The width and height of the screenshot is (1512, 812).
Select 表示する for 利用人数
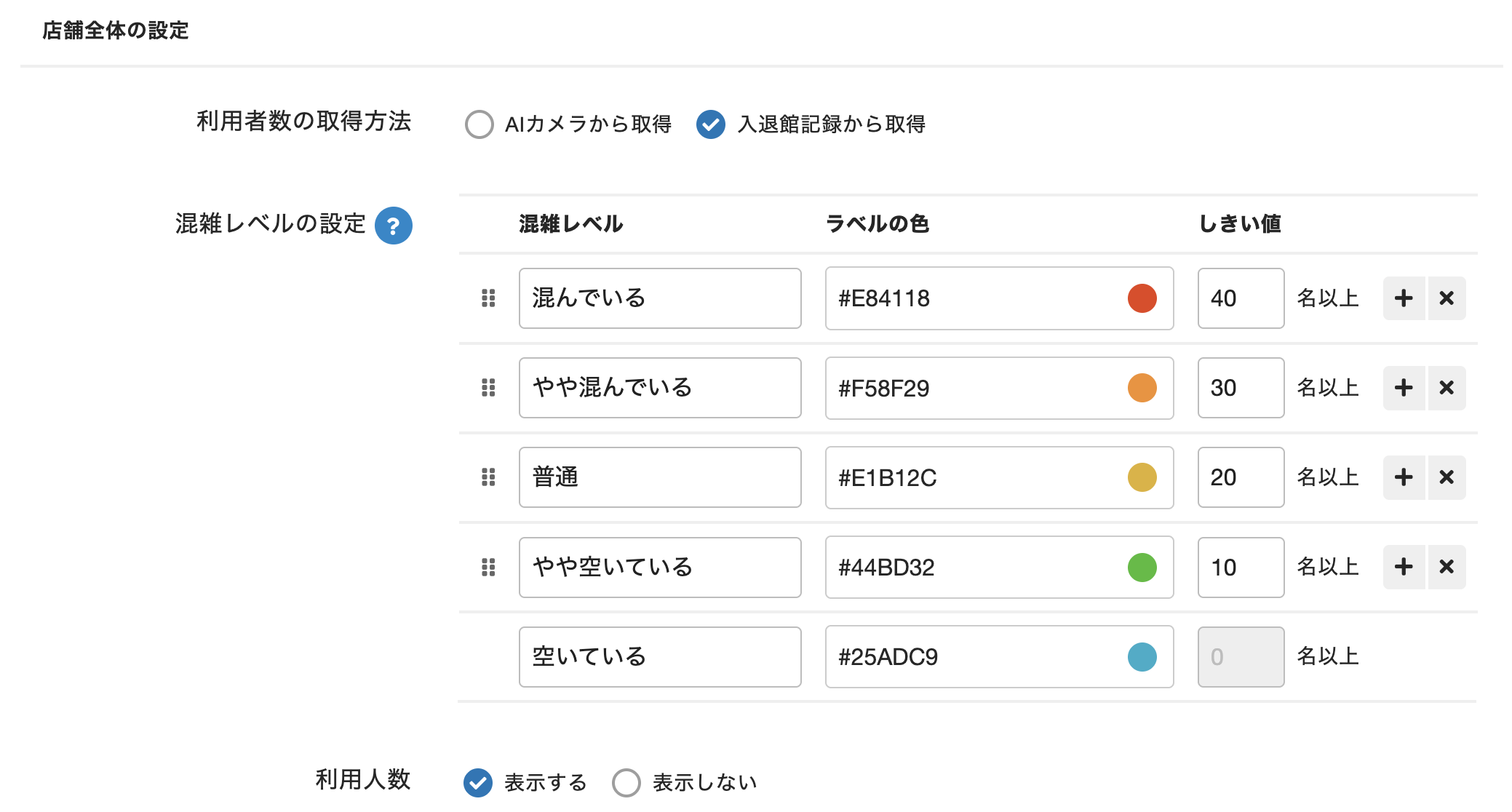(478, 783)
